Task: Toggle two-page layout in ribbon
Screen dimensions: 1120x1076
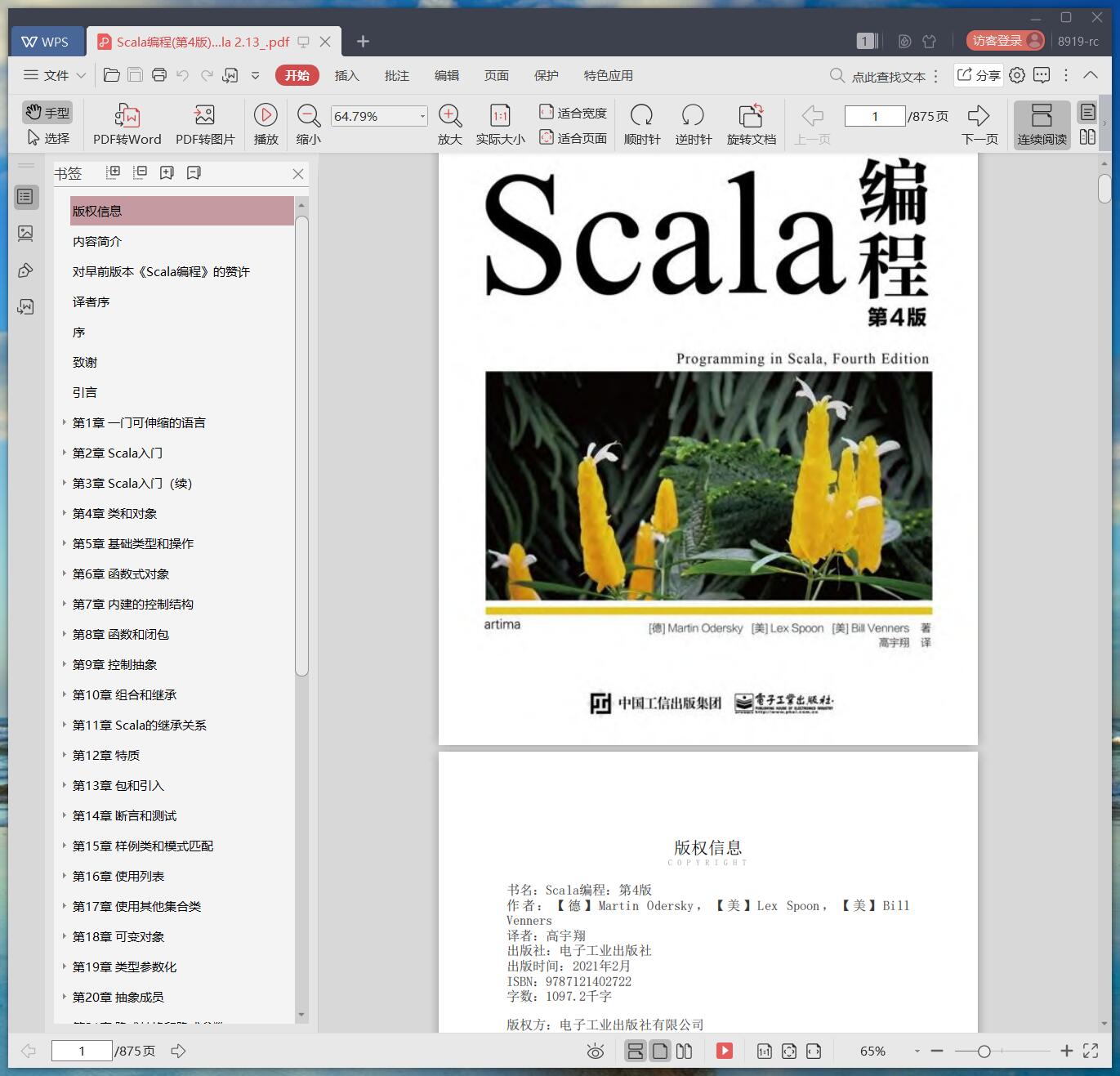Action: click(1087, 137)
